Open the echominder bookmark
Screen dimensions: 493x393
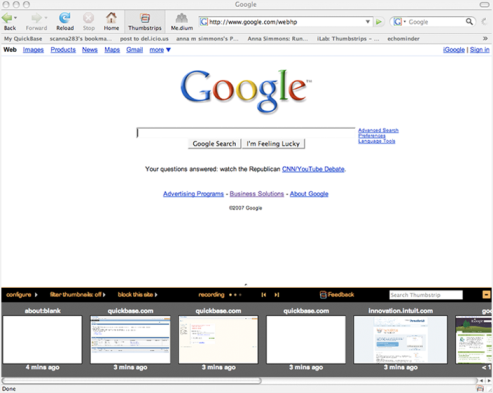(403, 39)
